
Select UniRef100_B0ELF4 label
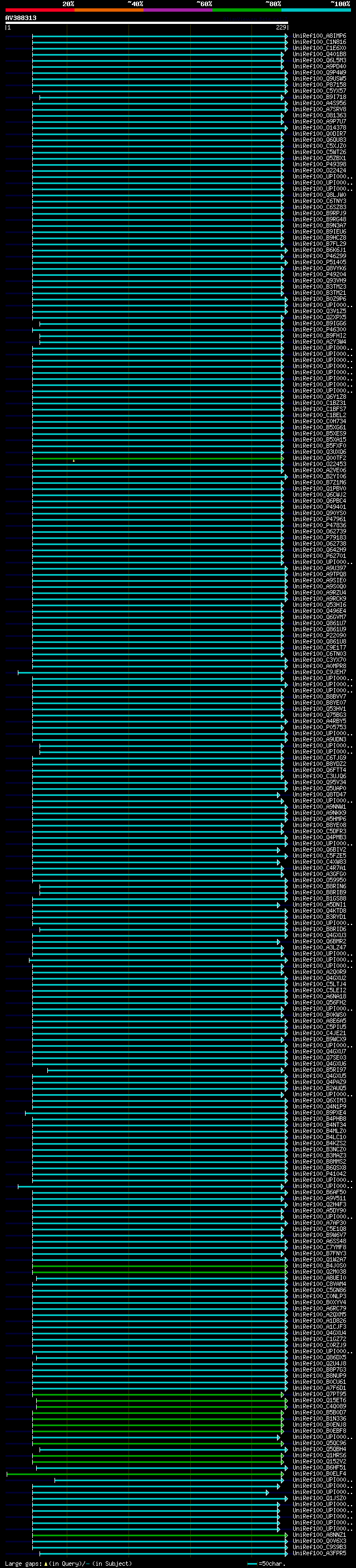click(x=319, y=1473)
